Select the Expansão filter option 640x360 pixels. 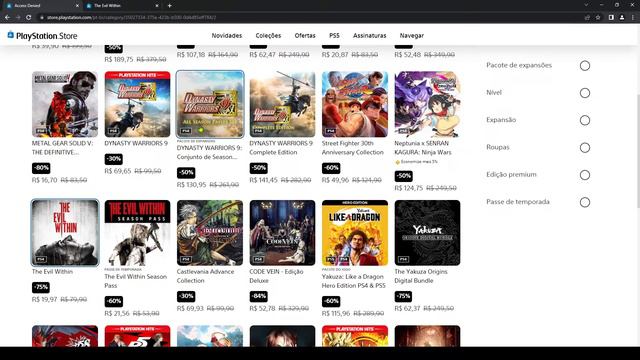coord(584,120)
